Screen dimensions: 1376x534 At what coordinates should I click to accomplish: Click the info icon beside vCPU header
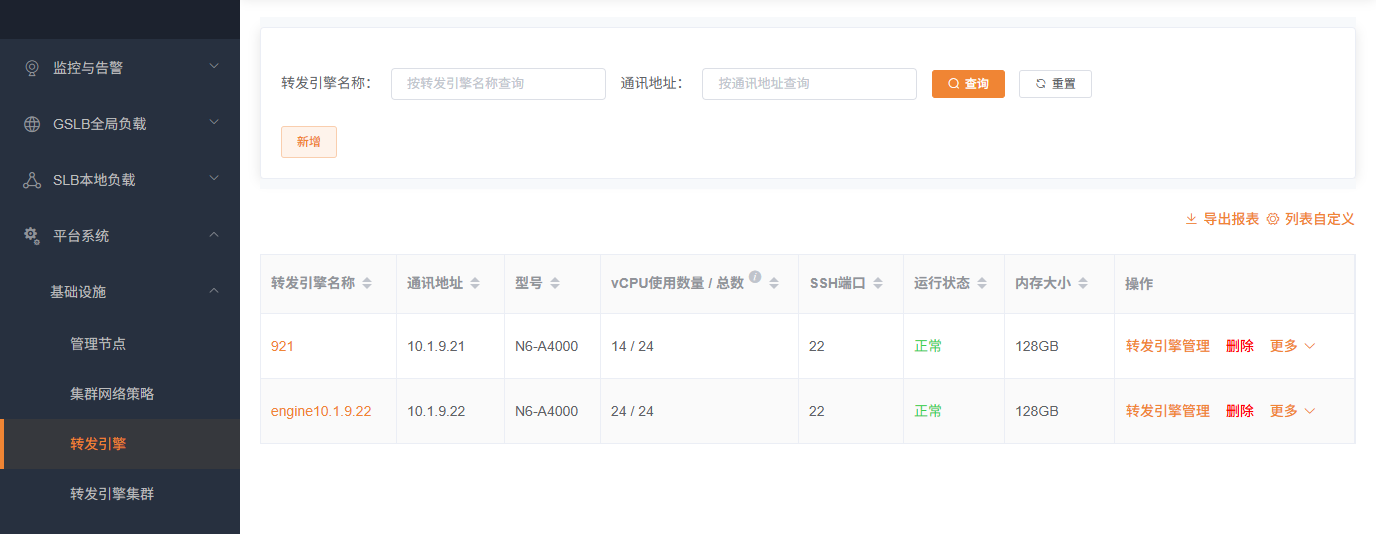click(x=756, y=277)
